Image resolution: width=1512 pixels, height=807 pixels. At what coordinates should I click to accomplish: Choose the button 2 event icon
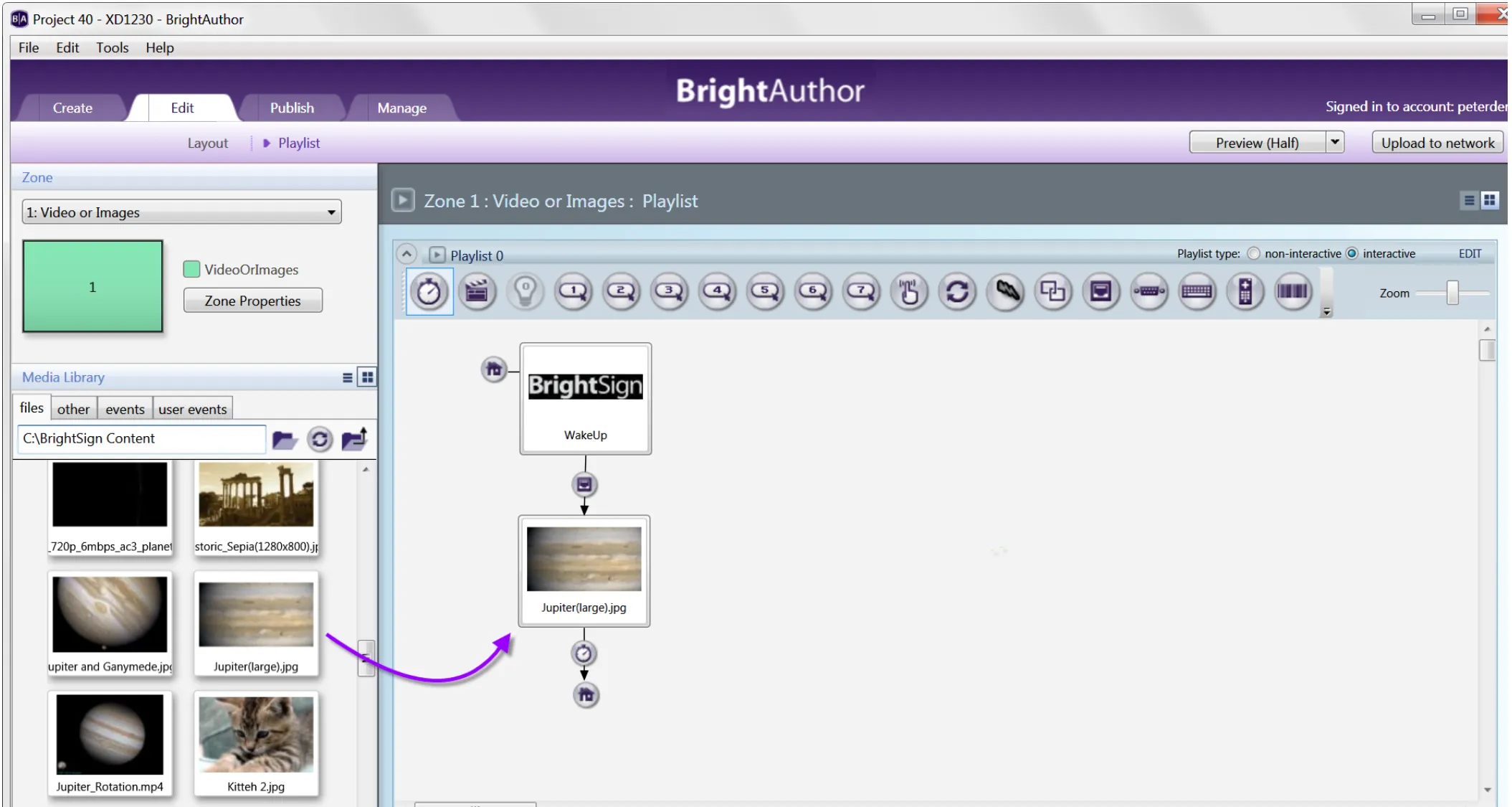622,292
